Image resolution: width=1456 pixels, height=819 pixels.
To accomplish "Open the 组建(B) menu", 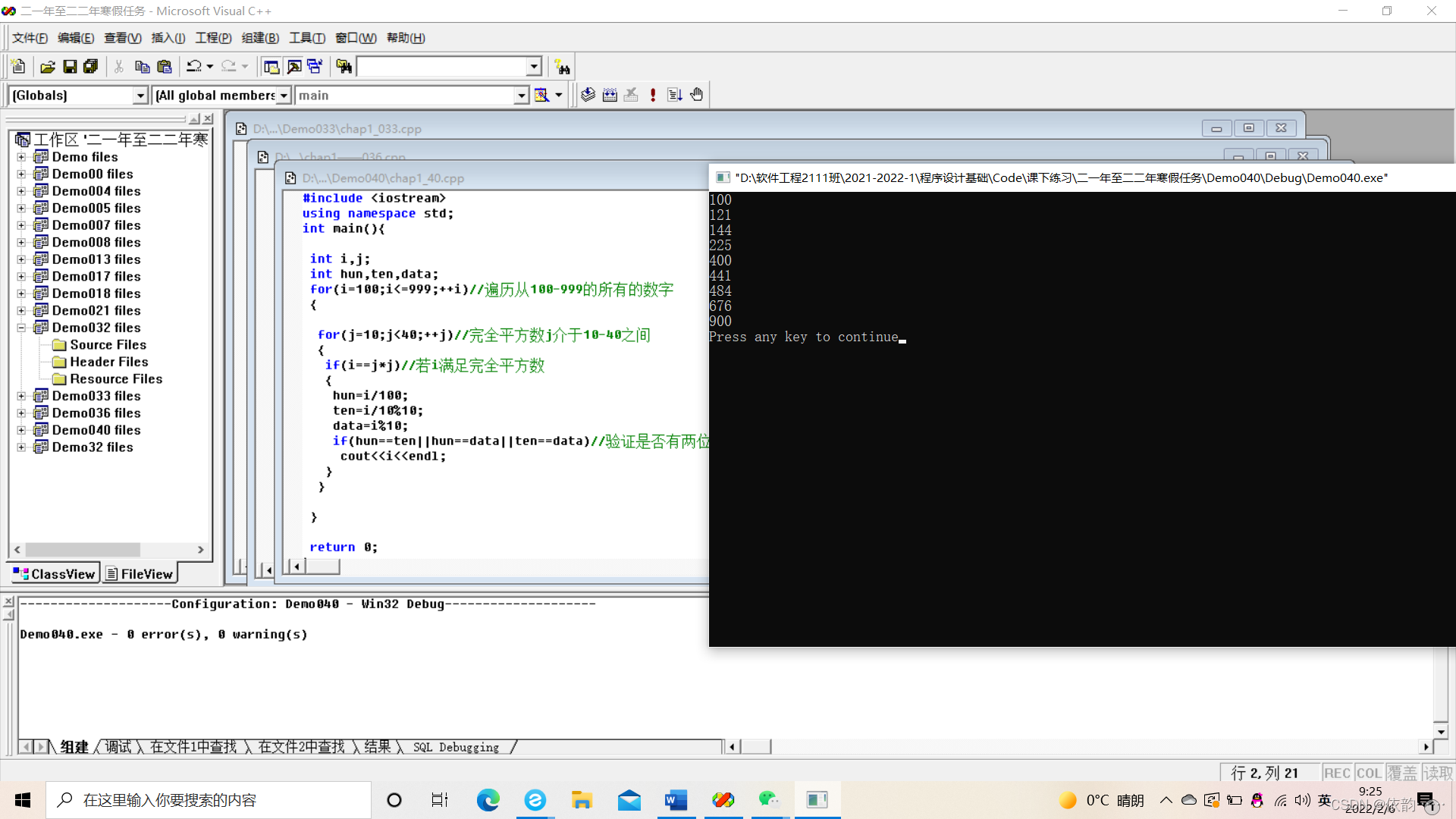I will pyautogui.click(x=260, y=38).
